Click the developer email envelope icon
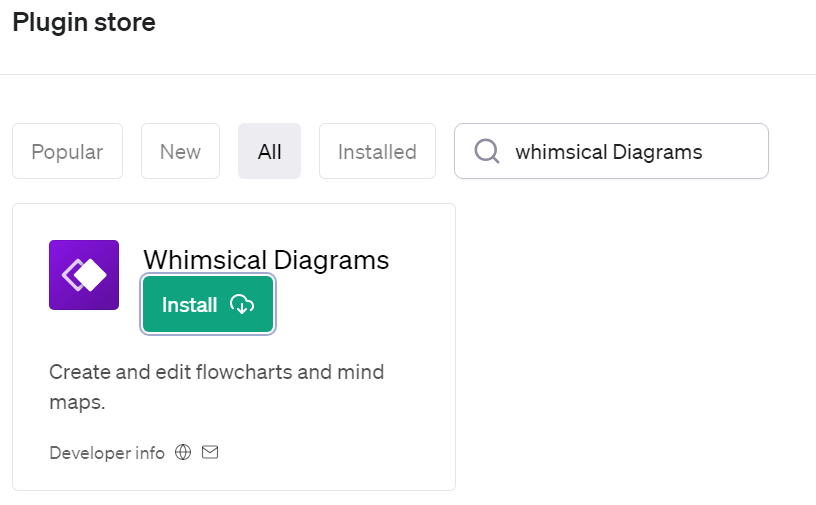Screen dimensions: 816x505 [210, 452]
